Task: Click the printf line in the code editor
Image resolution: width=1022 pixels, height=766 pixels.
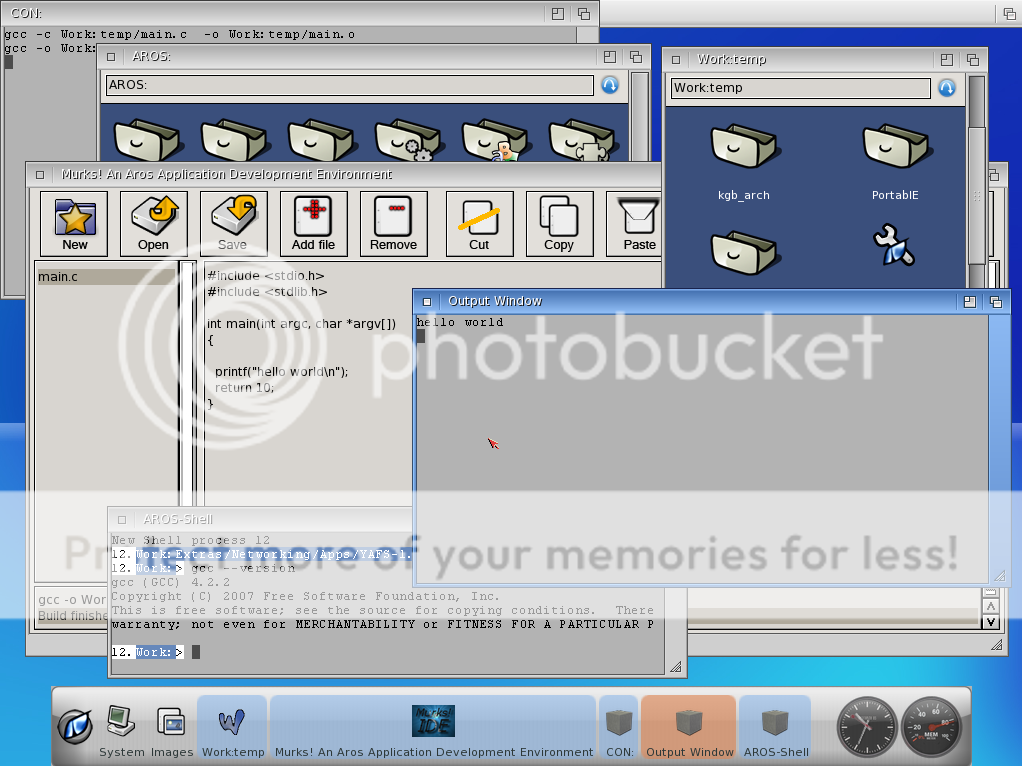Action: 282,372
